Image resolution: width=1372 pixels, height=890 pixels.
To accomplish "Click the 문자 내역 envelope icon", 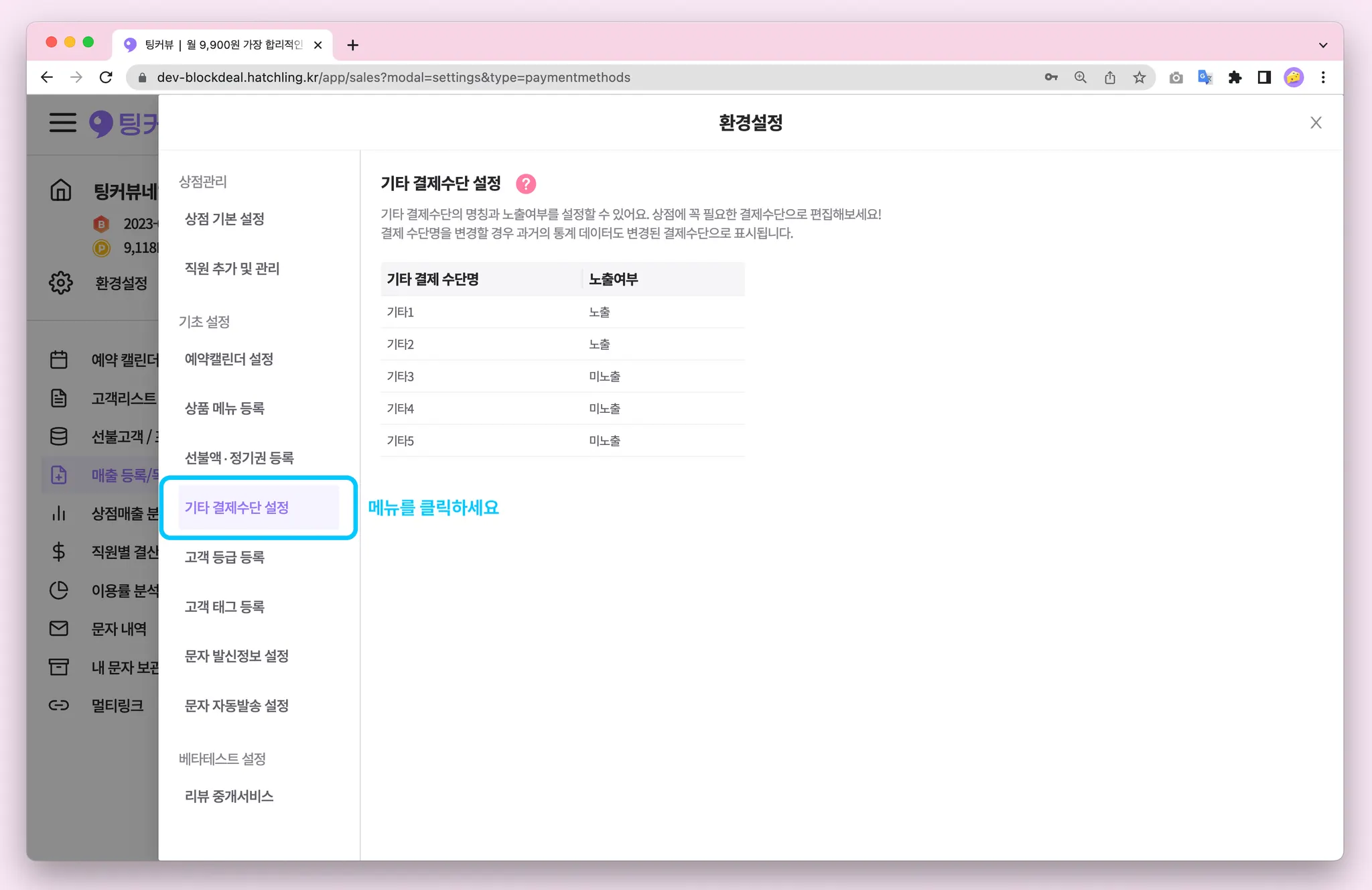I will pos(59,629).
